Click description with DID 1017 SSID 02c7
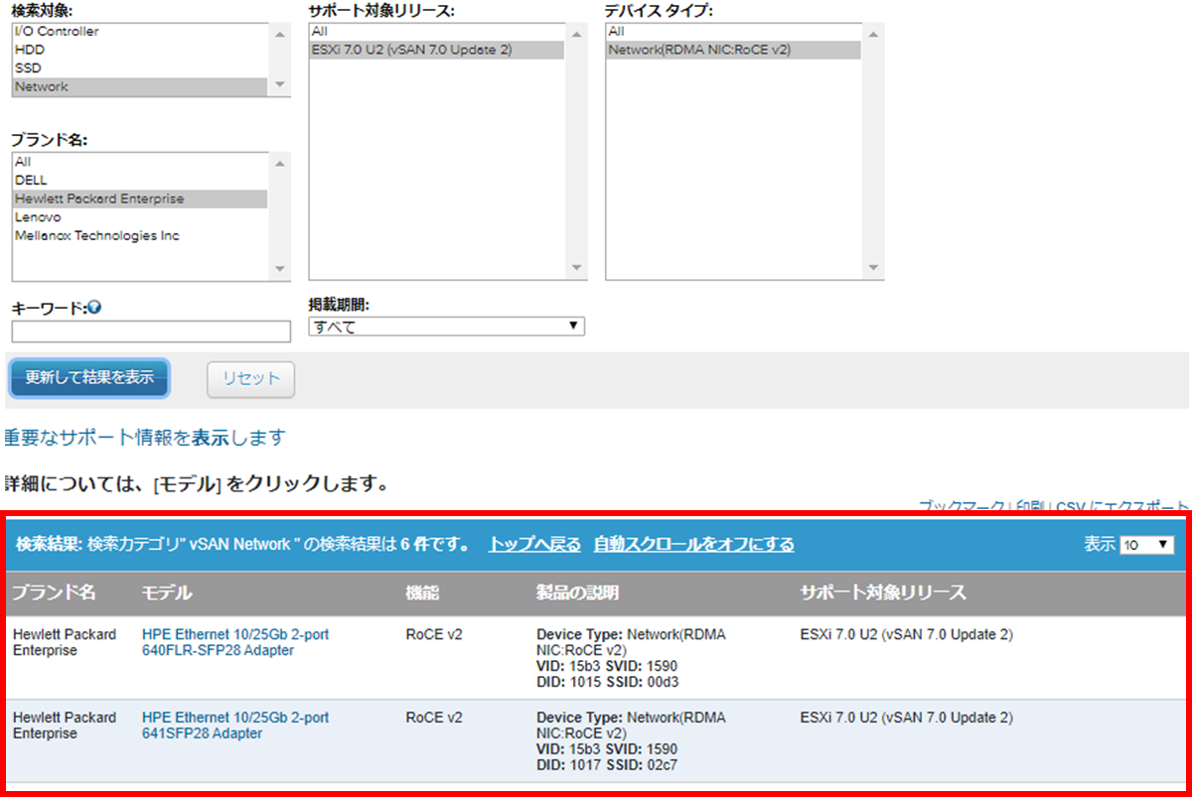Image resolution: width=1192 pixels, height=797 pixels. click(x=631, y=741)
